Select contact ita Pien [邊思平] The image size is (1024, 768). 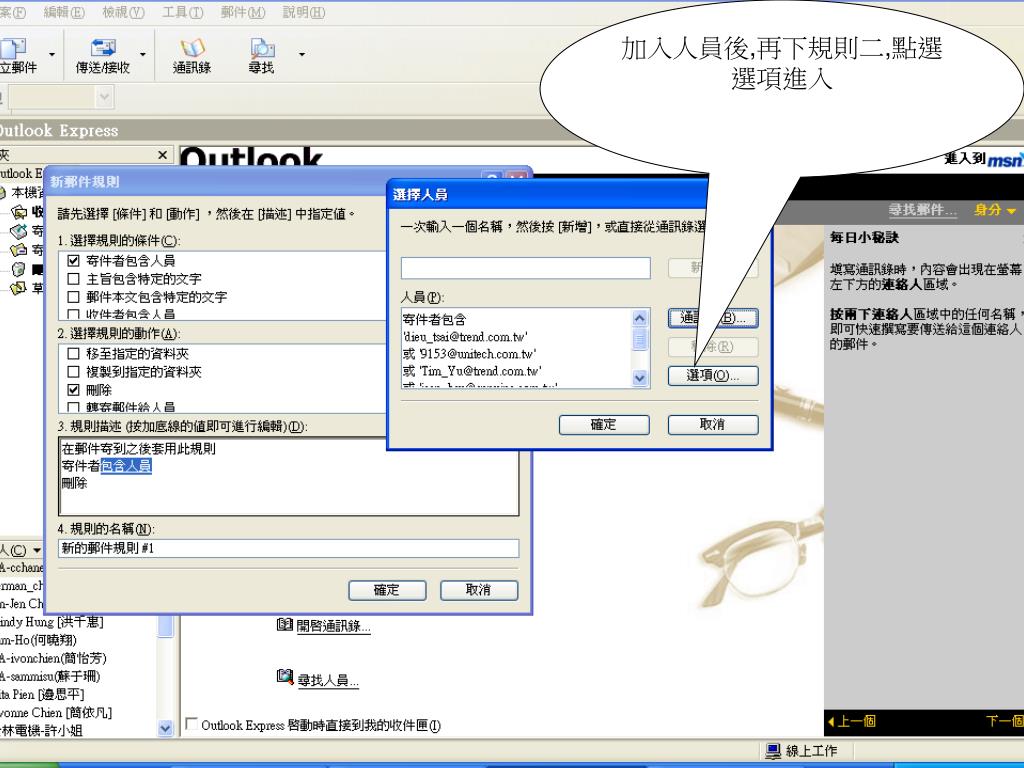tap(42, 694)
